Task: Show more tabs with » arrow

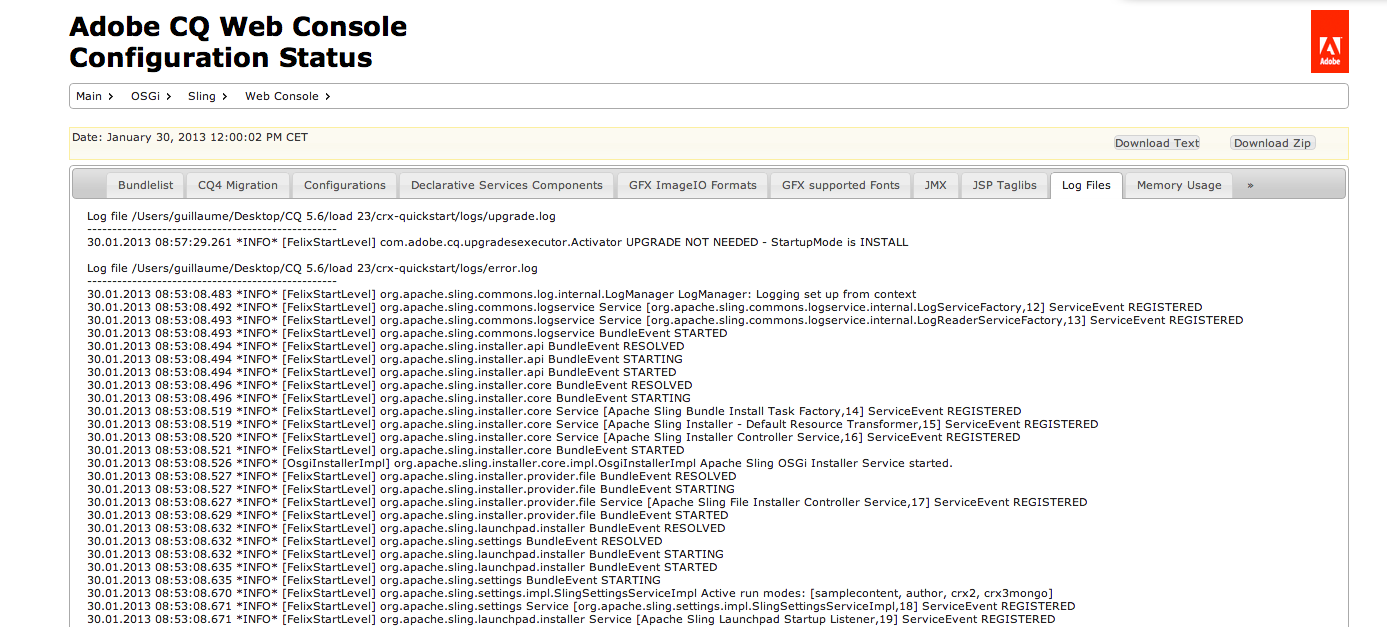Action: coord(1250,185)
